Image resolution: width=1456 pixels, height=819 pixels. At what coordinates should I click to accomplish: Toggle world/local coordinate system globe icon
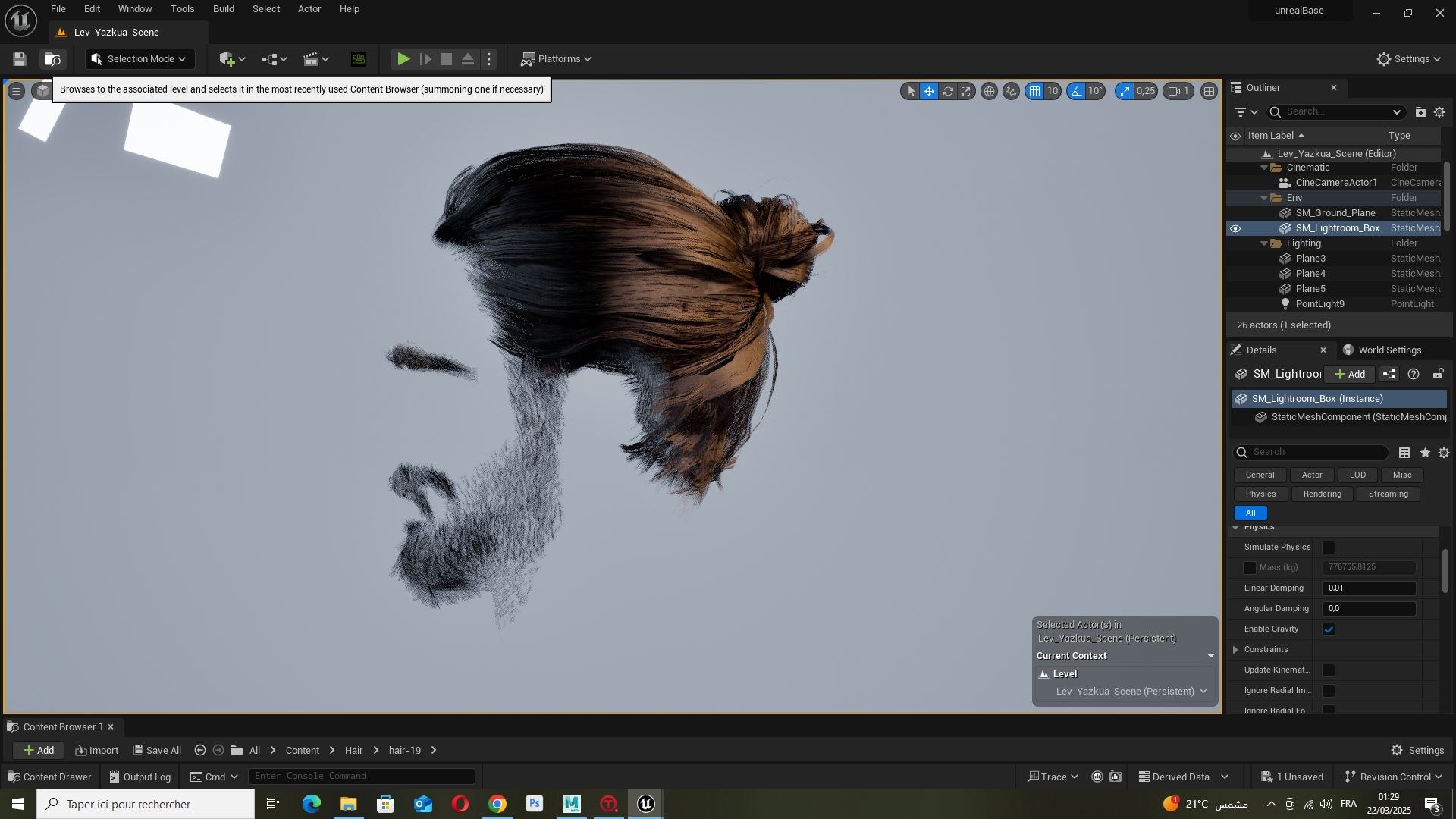(989, 91)
